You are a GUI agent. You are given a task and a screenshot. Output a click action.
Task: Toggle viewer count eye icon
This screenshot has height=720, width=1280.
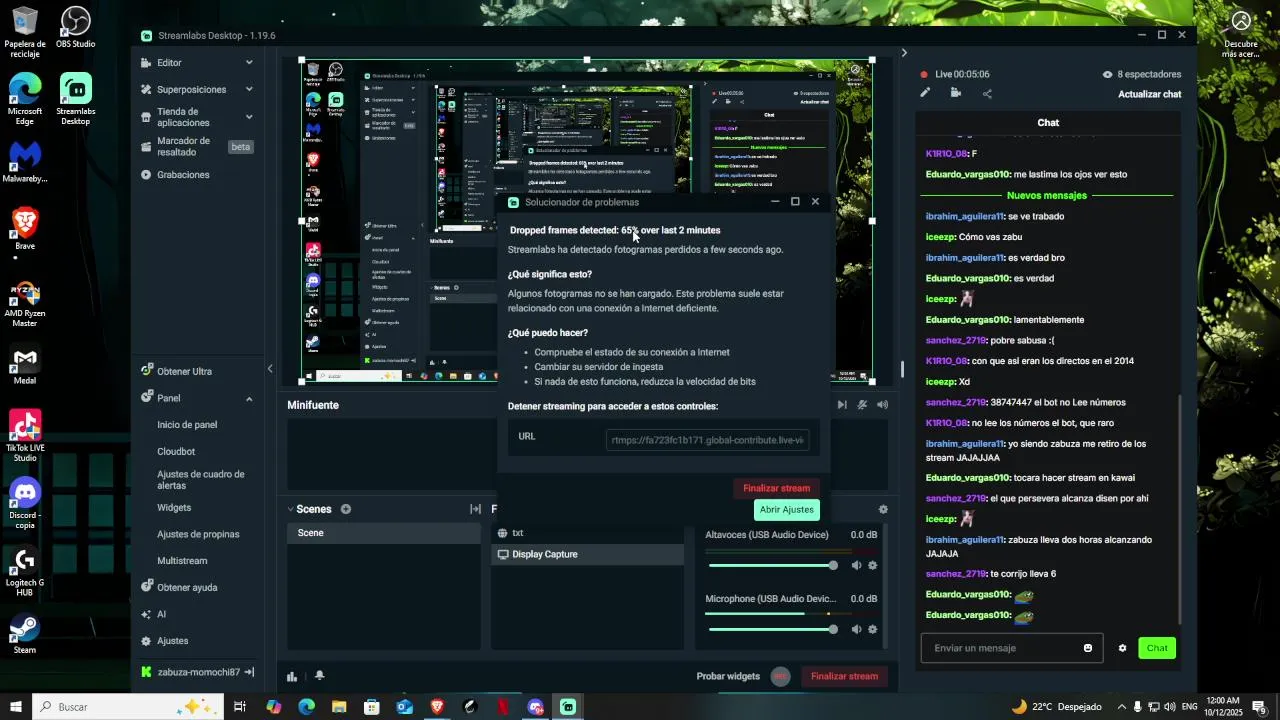[1107, 74]
